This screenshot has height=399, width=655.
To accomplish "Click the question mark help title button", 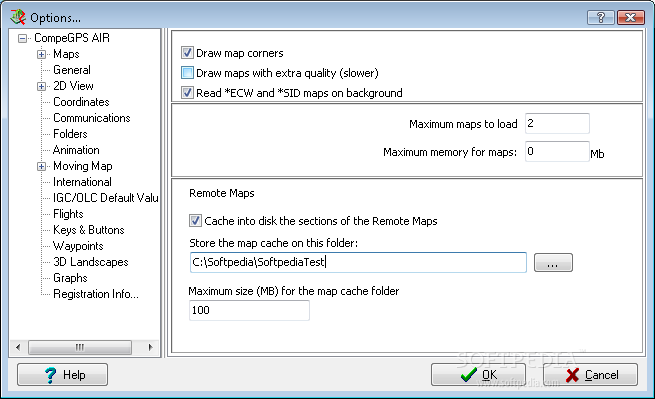I will click(x=601, y=18).
